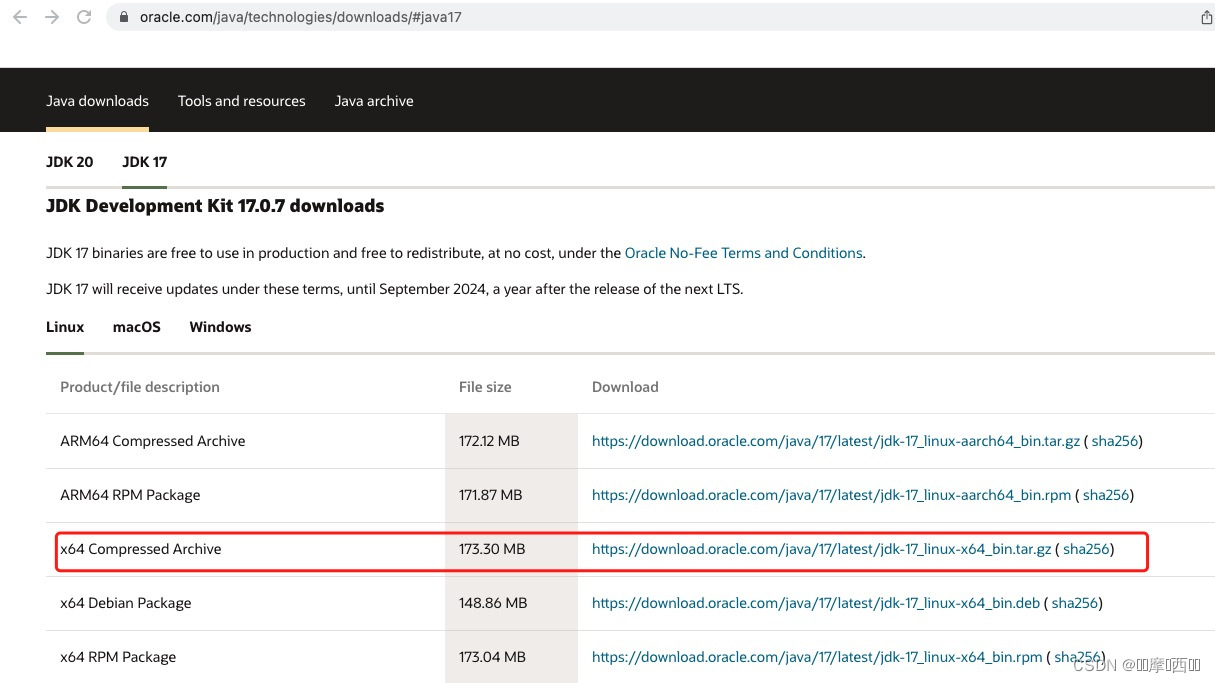The image size is (1215, 683).
Task: Reload the page with refresh icon
Action: (x=84, y=17)
